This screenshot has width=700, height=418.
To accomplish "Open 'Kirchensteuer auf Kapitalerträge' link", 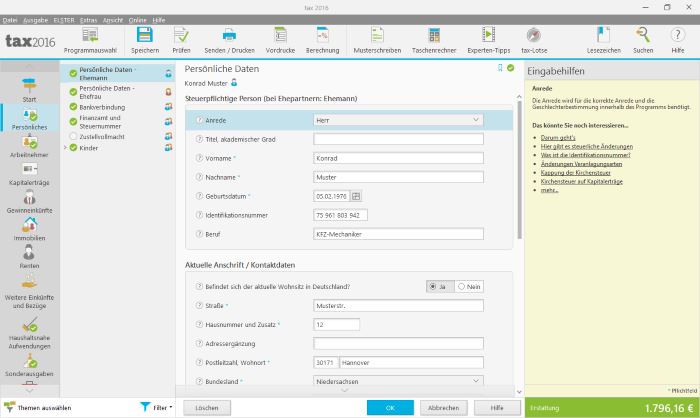I will coord(581,181).
